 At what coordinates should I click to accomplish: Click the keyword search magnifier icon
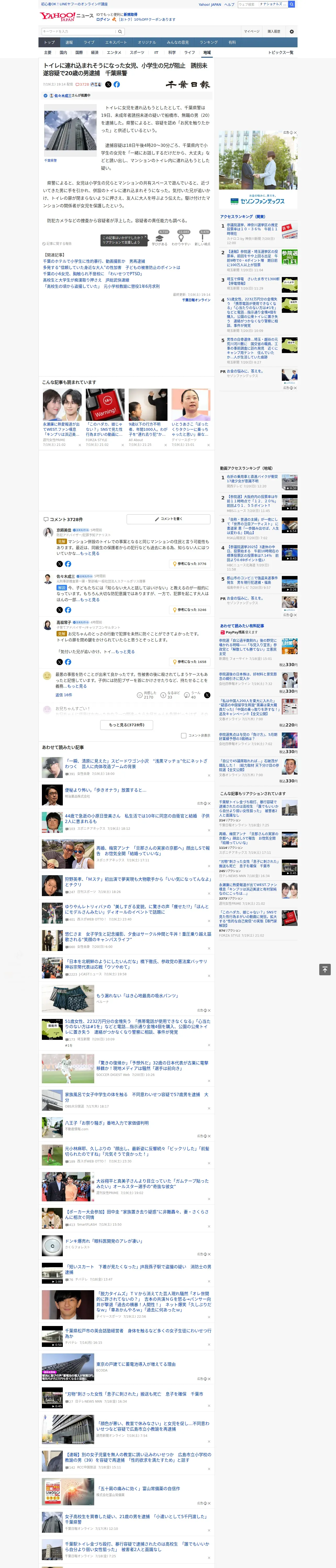click(120, 32)
